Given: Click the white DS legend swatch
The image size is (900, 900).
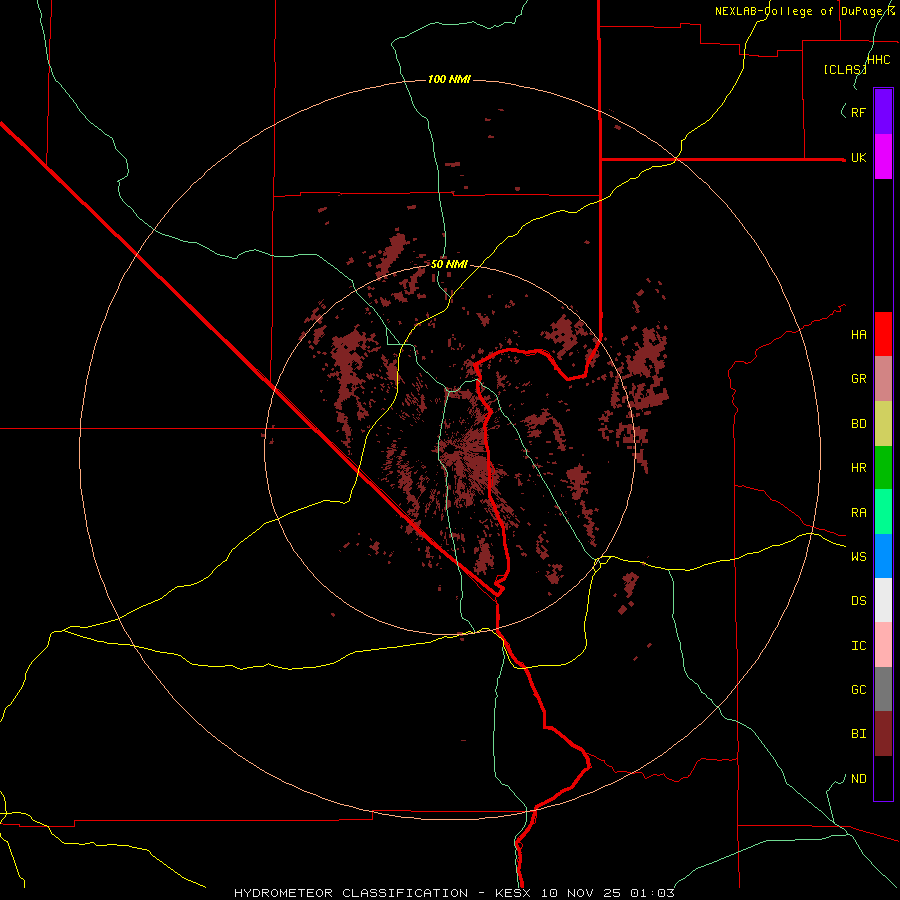Looking at the screenshot, I should click(883, 600).
